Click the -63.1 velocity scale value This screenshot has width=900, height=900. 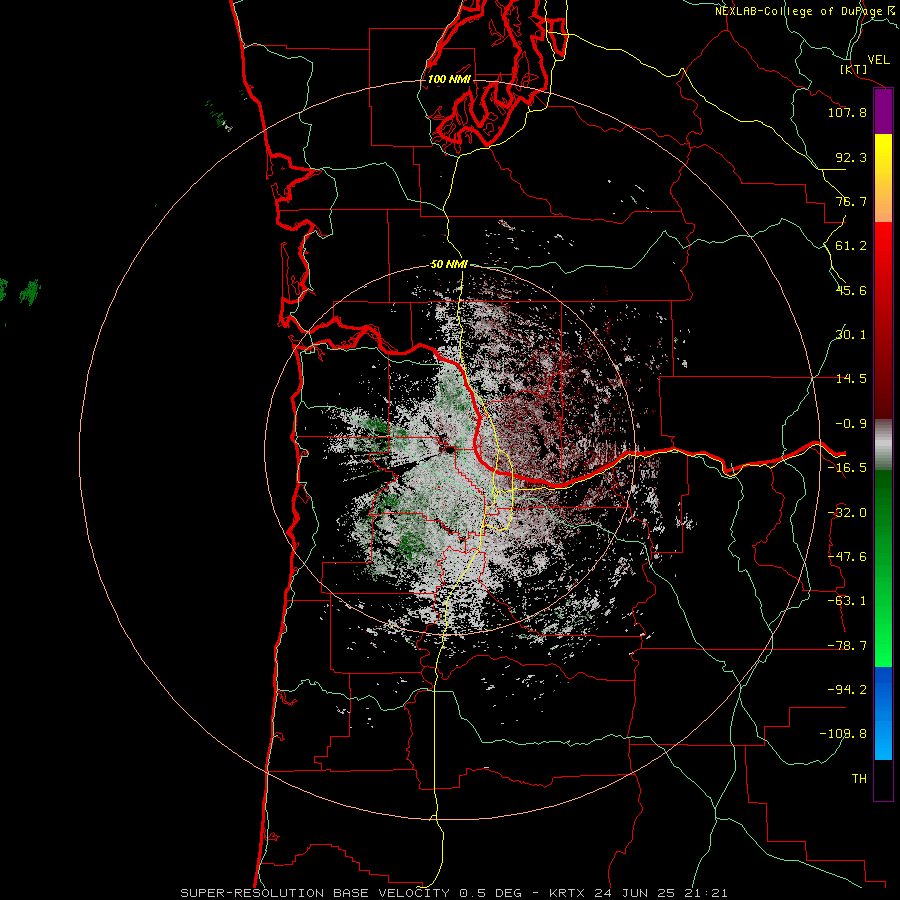click(x=847, y=601)
